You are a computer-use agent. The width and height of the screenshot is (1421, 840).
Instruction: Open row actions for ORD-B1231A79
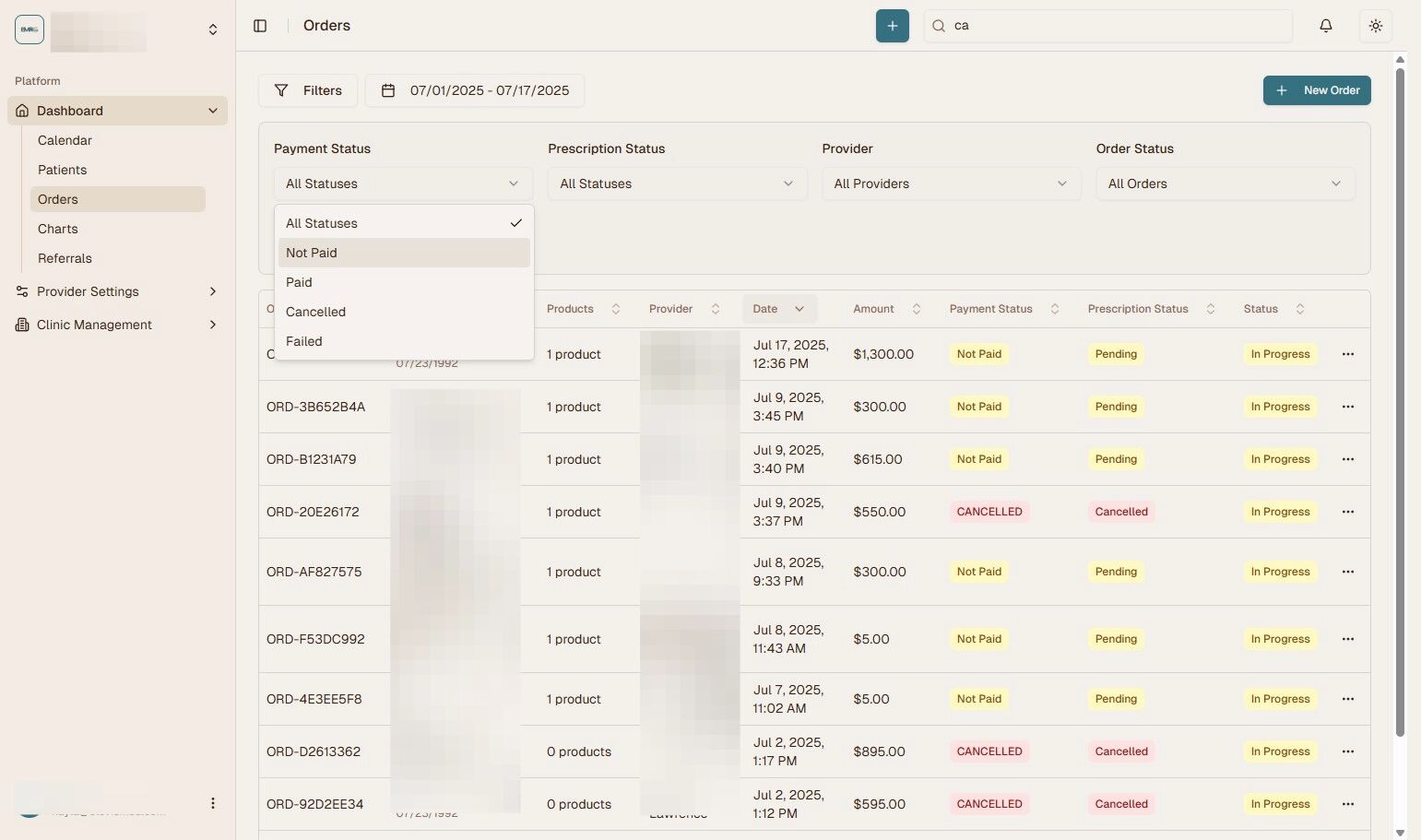tap(1347, 459)
